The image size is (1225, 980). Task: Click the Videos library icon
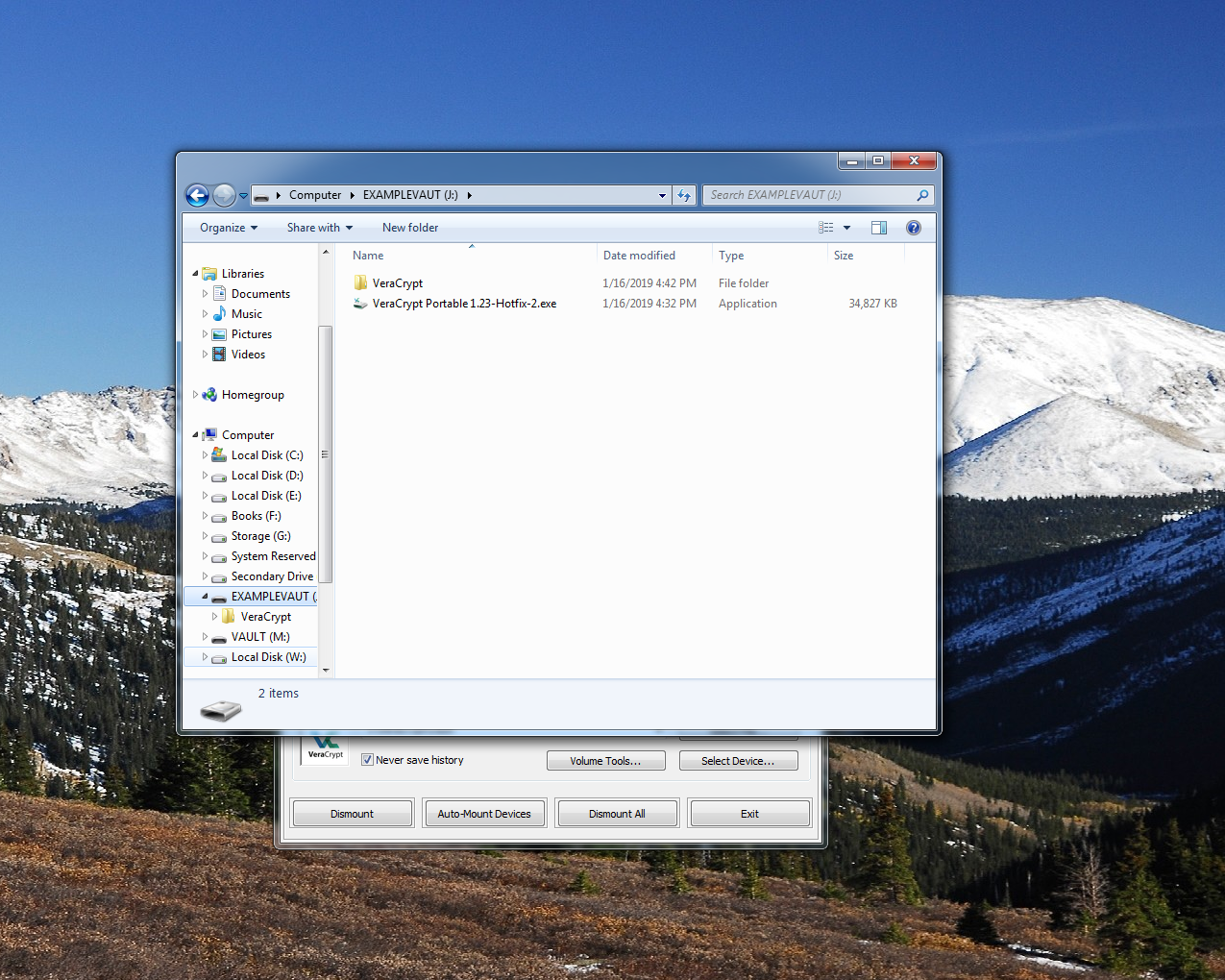point(219,355)
